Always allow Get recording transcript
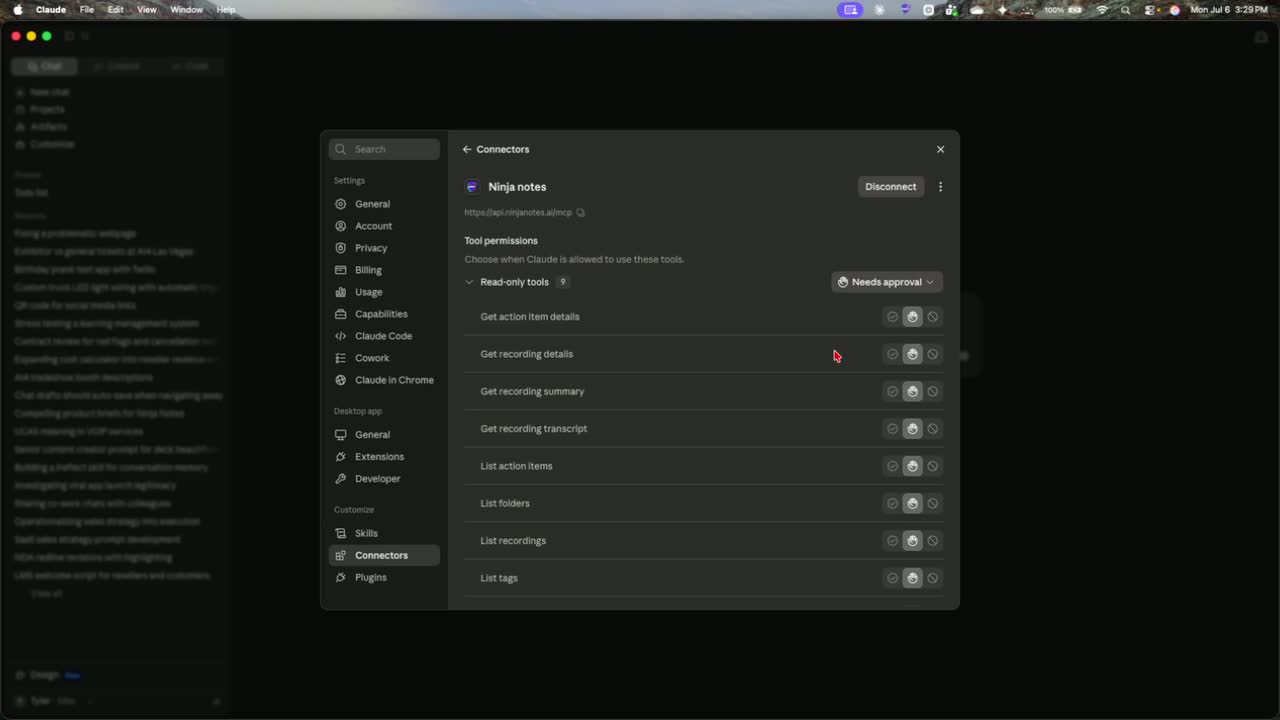Screen dimensions: 1280x720 click(x=892, y=429)
